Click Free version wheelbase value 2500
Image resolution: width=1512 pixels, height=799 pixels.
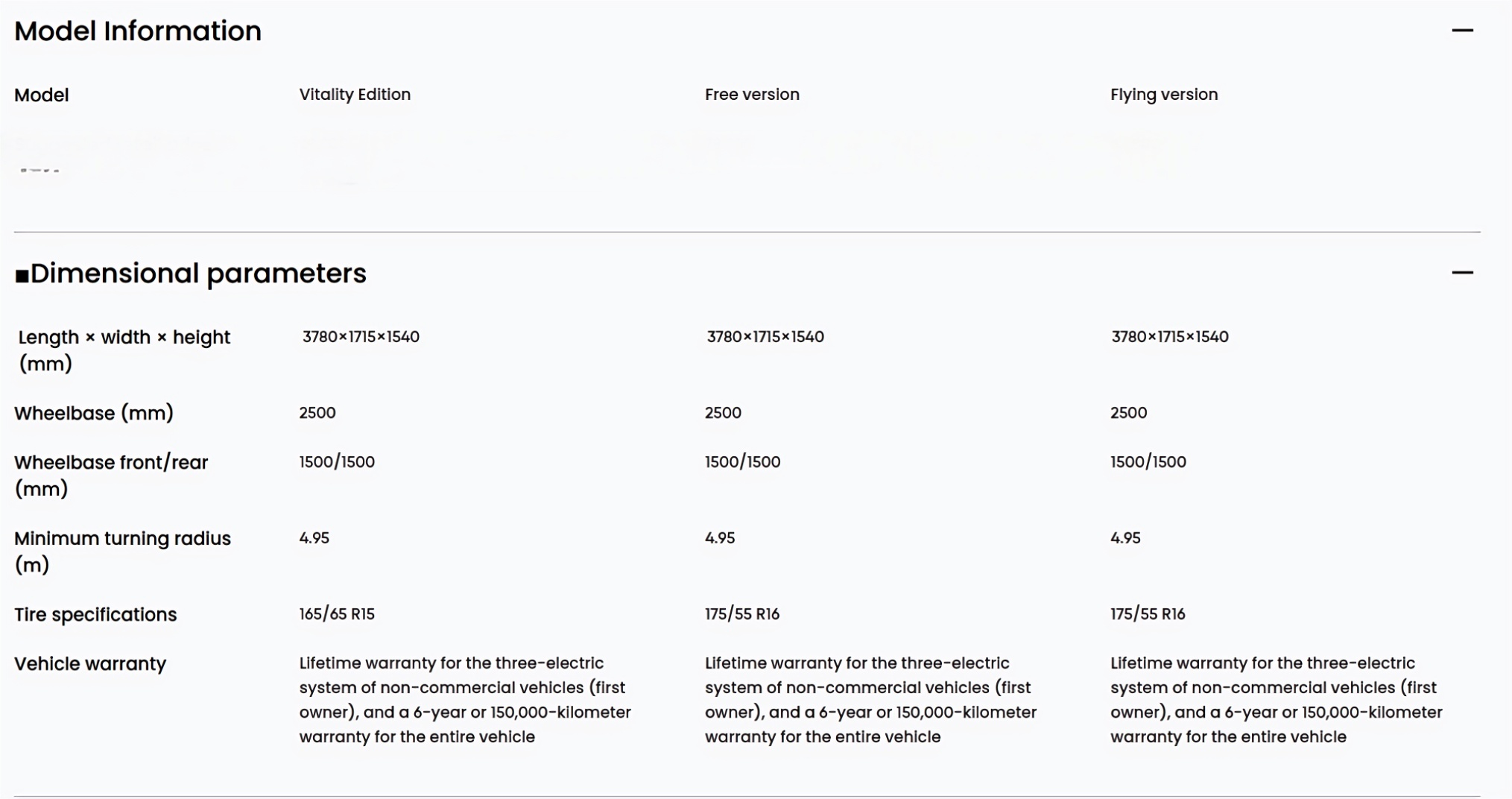click(x=723, y=413)
